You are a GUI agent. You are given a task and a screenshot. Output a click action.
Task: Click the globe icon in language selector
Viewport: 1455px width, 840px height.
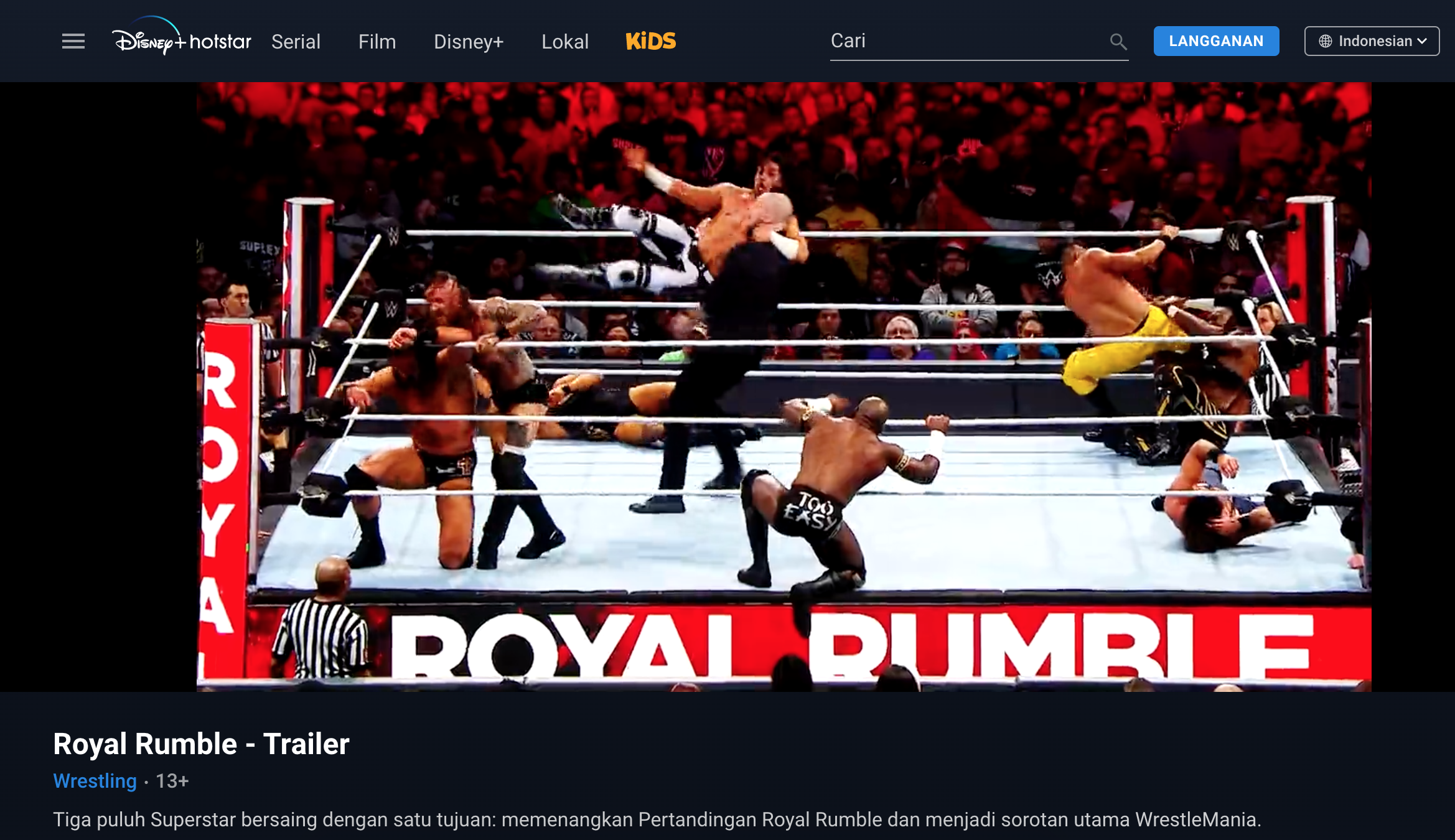click(1326, 41)
